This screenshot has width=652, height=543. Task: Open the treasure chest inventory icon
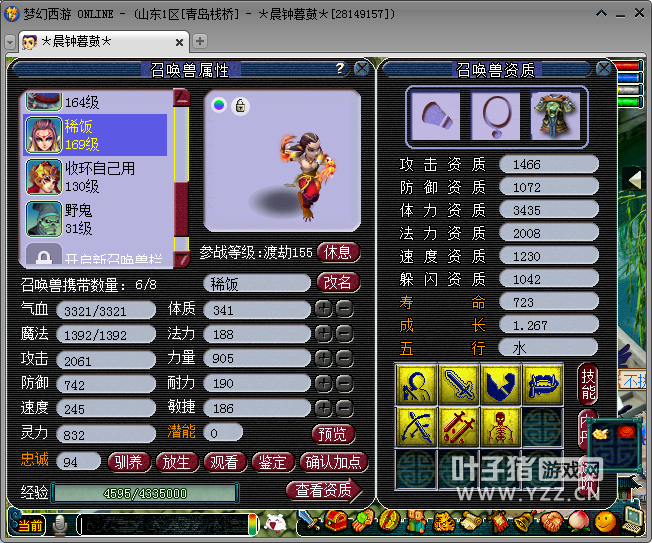pos(336,521)
